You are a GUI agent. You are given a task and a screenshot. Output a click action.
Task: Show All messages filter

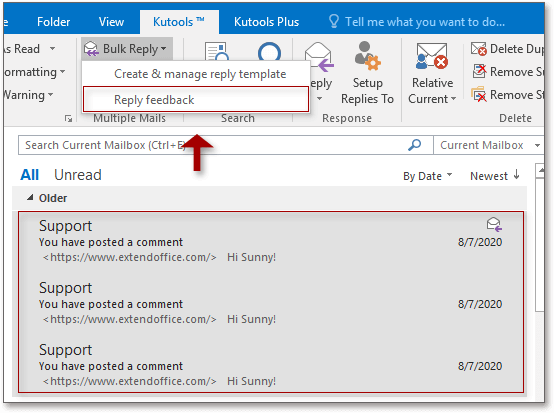(30, 175)
